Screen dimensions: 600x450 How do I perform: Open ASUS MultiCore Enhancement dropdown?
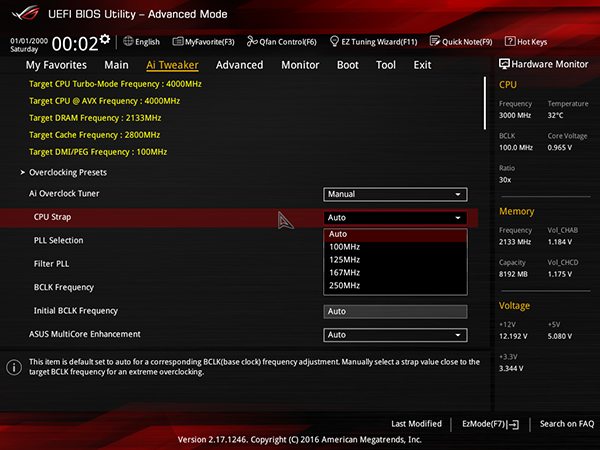[395, 335]
